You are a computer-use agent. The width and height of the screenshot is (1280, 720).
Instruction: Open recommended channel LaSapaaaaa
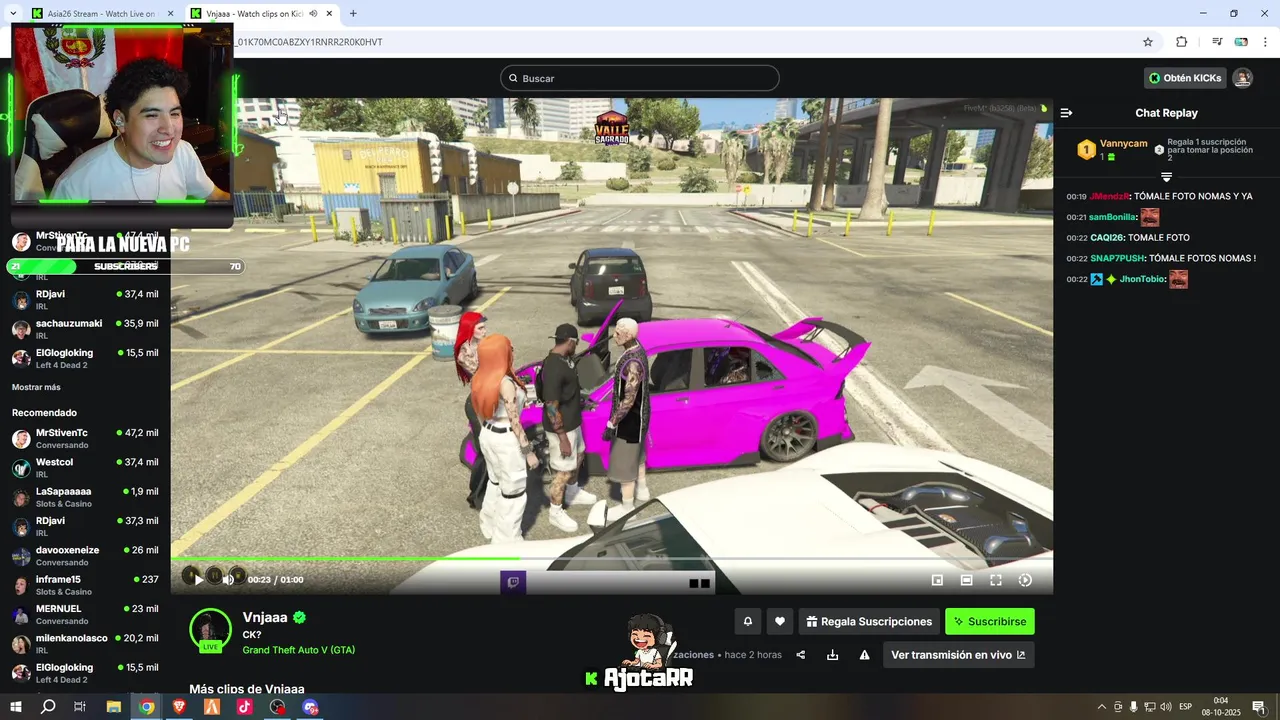coord(85,497)
